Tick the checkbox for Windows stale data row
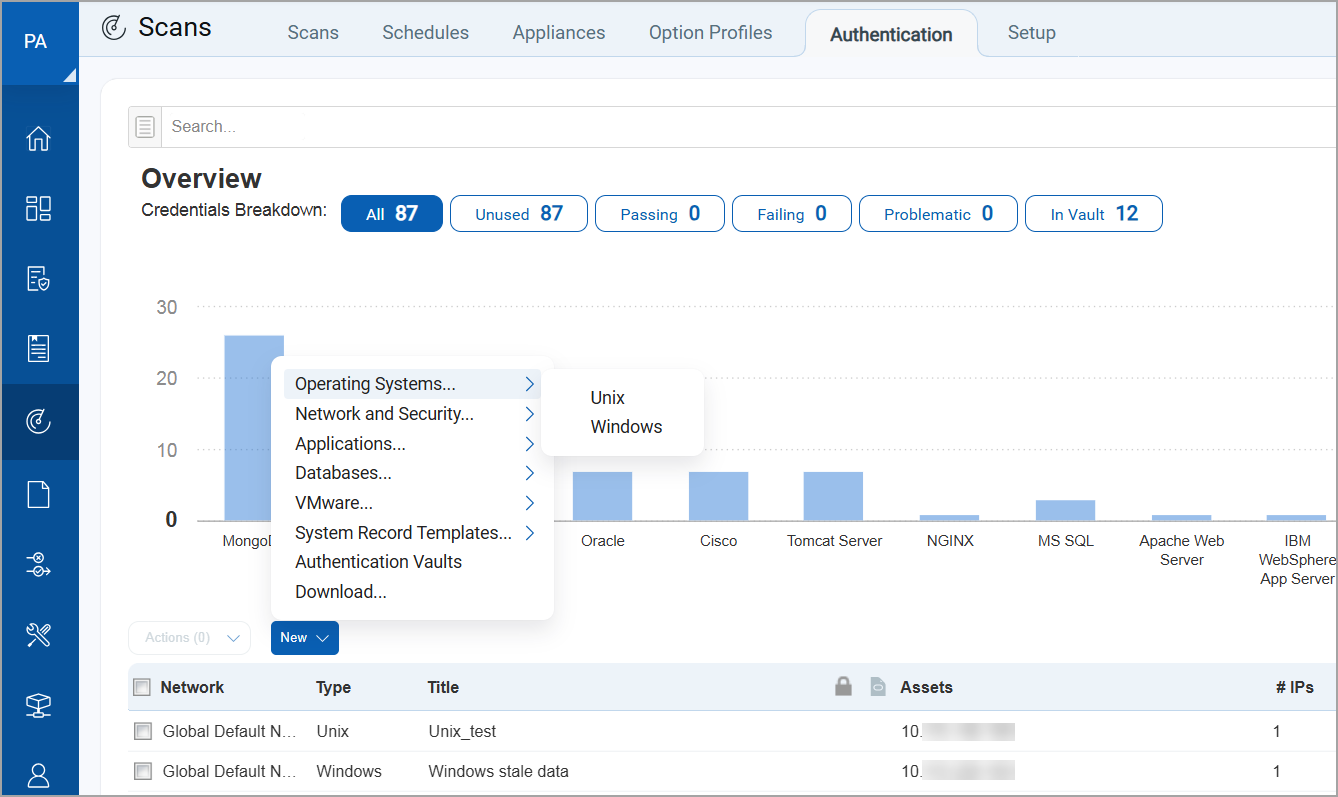This screenshot has width=1338, height=797. tap(142, 771)
